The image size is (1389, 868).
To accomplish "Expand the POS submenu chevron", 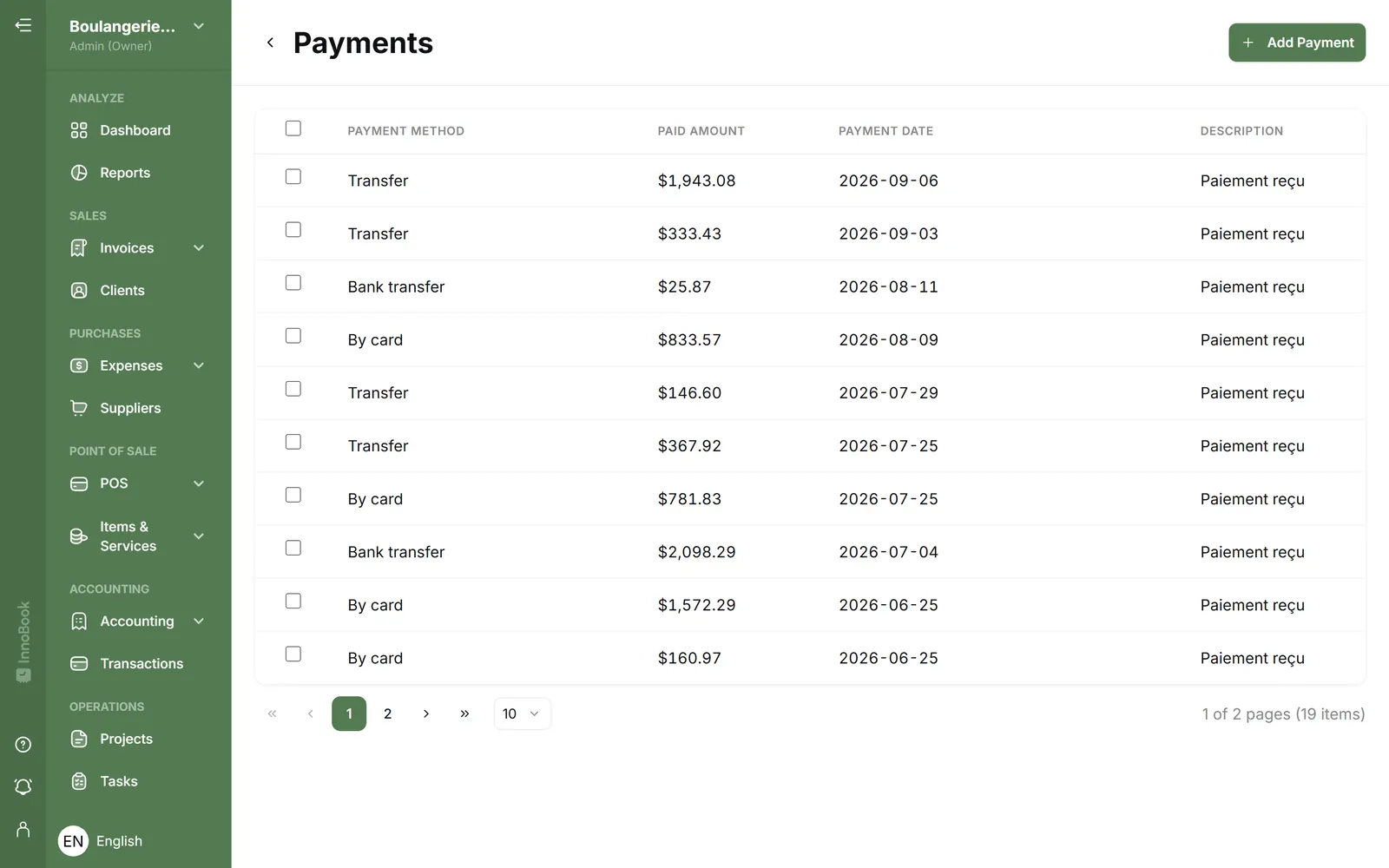I will (199, 483).
